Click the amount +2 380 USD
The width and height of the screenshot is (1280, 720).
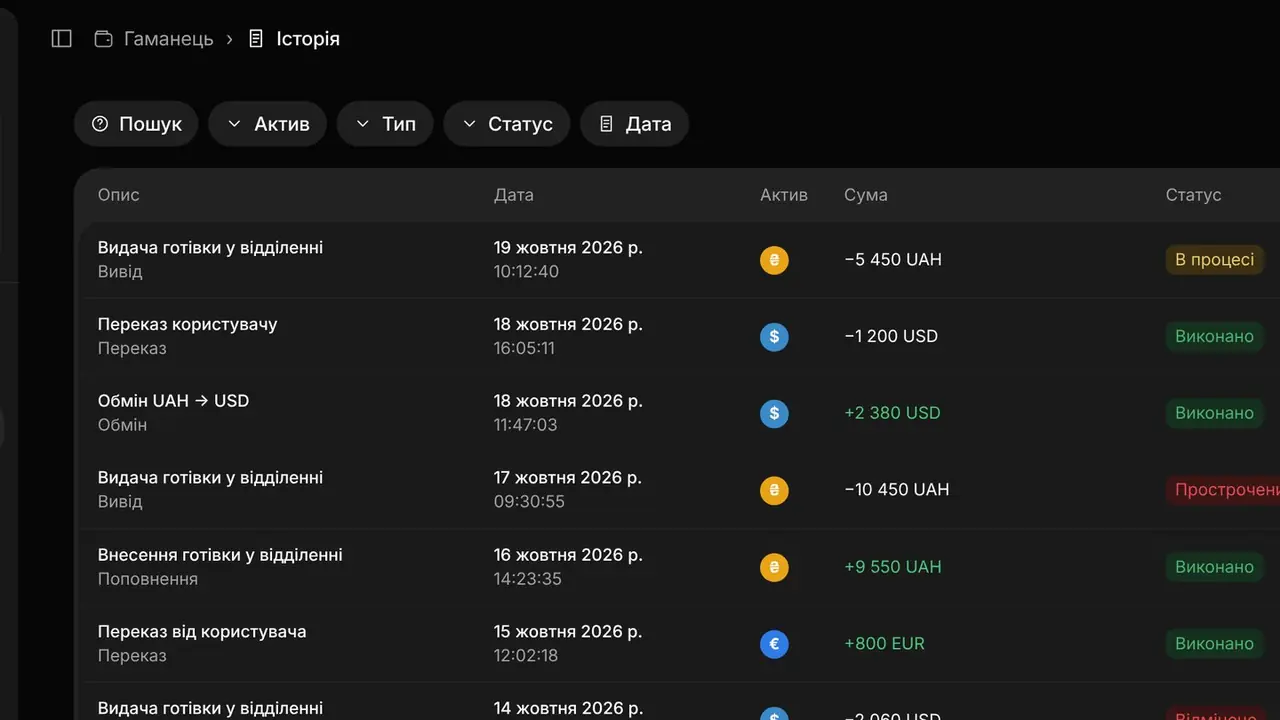click(x=892, y=413)
